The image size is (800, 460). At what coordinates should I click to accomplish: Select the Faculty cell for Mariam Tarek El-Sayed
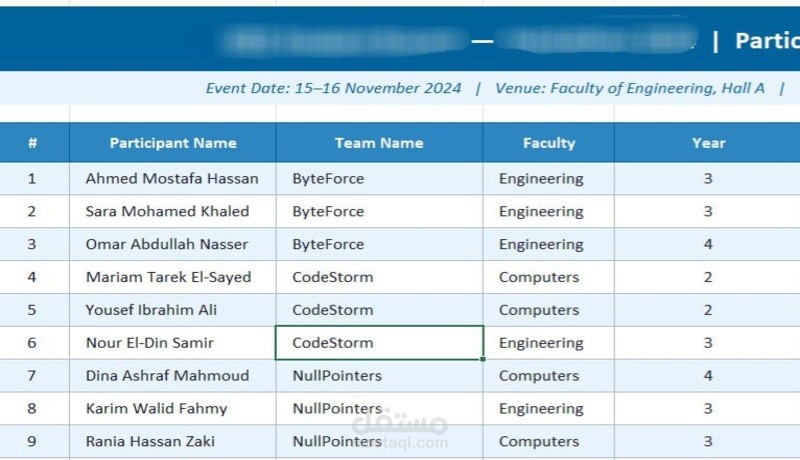coord(539,277)
